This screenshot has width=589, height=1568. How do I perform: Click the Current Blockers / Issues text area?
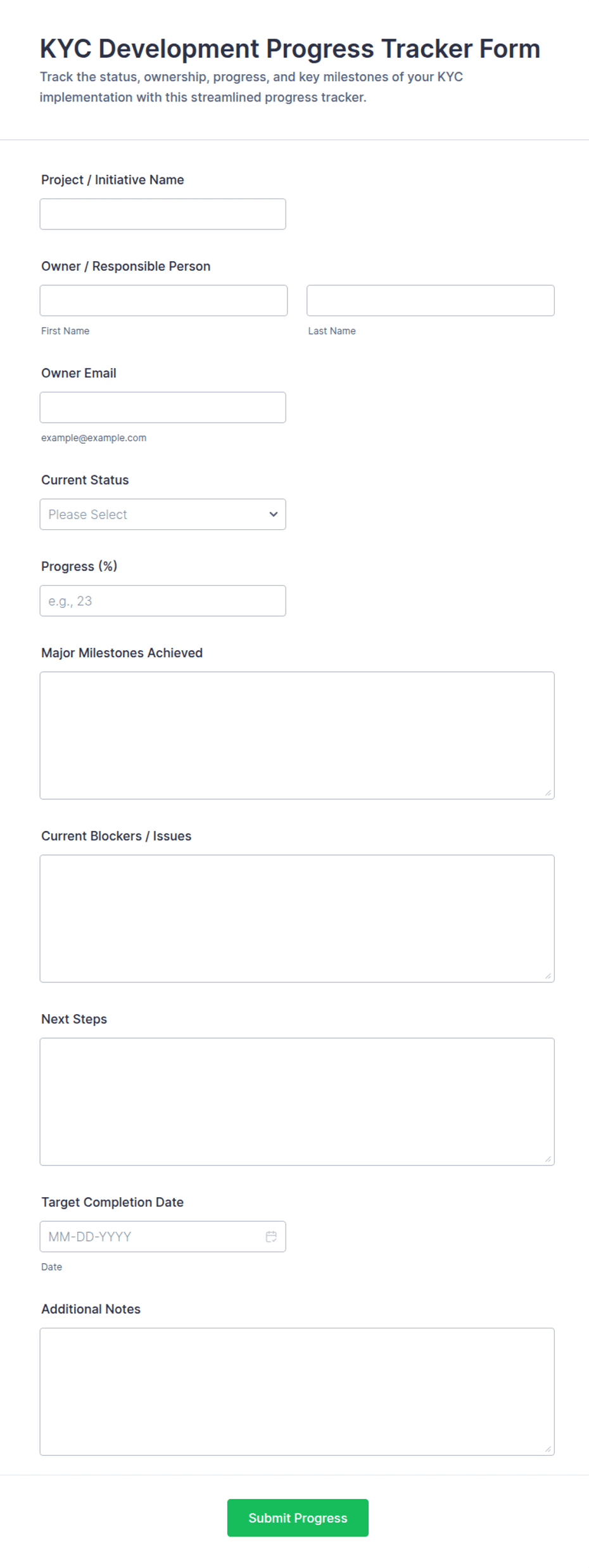[297, 918]
